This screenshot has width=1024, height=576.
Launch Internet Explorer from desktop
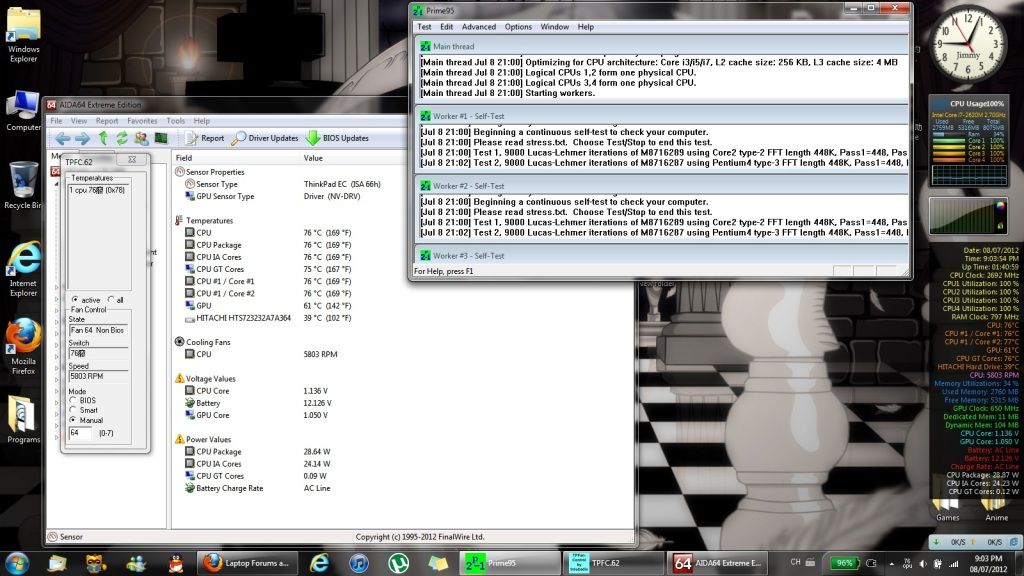pyautogui.click(x=24, y=270)
